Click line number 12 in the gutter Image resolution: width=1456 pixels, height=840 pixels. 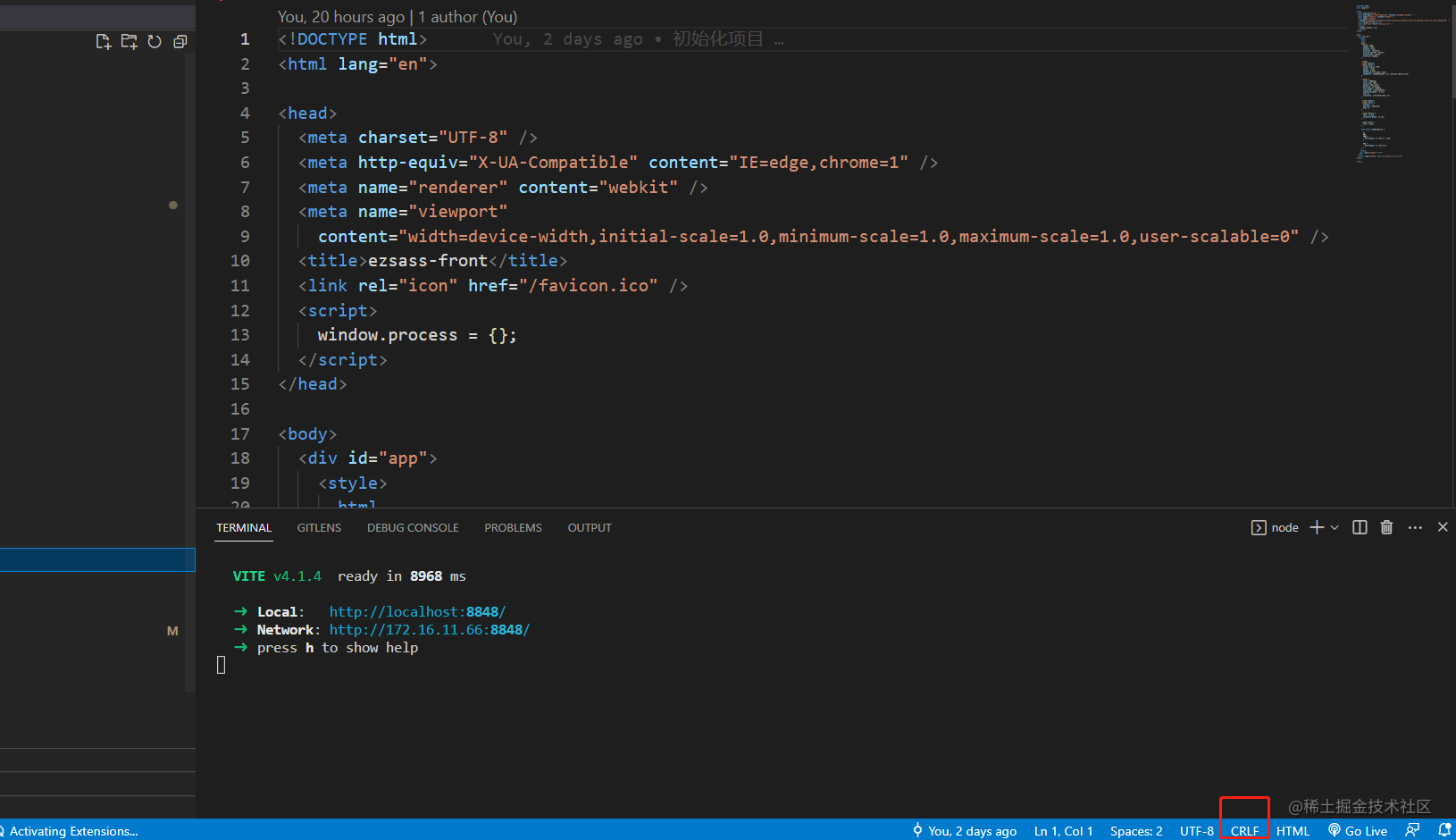pos(240,310)
